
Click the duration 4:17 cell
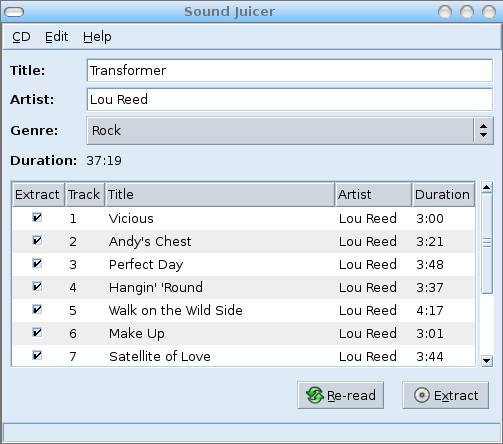point(430,311)
